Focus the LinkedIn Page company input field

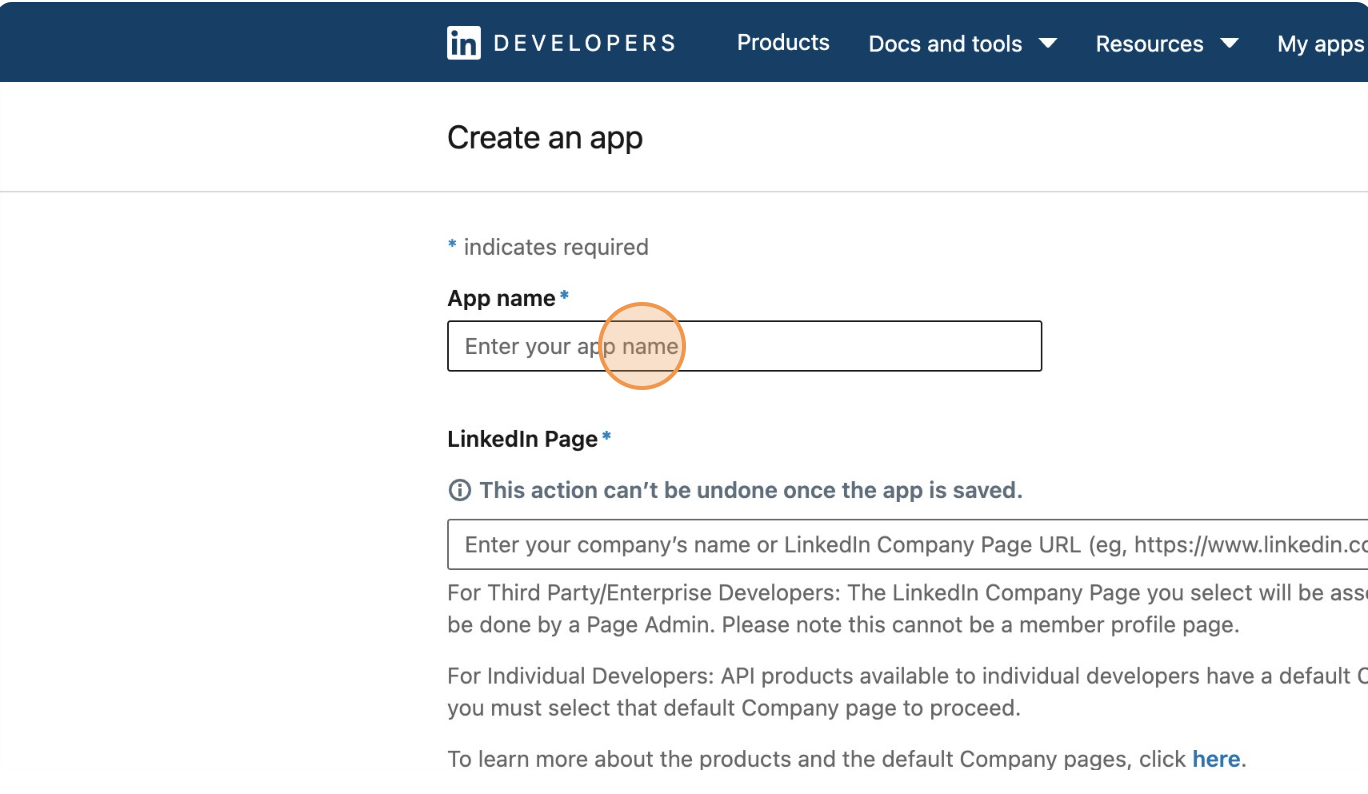coord(907,545)
